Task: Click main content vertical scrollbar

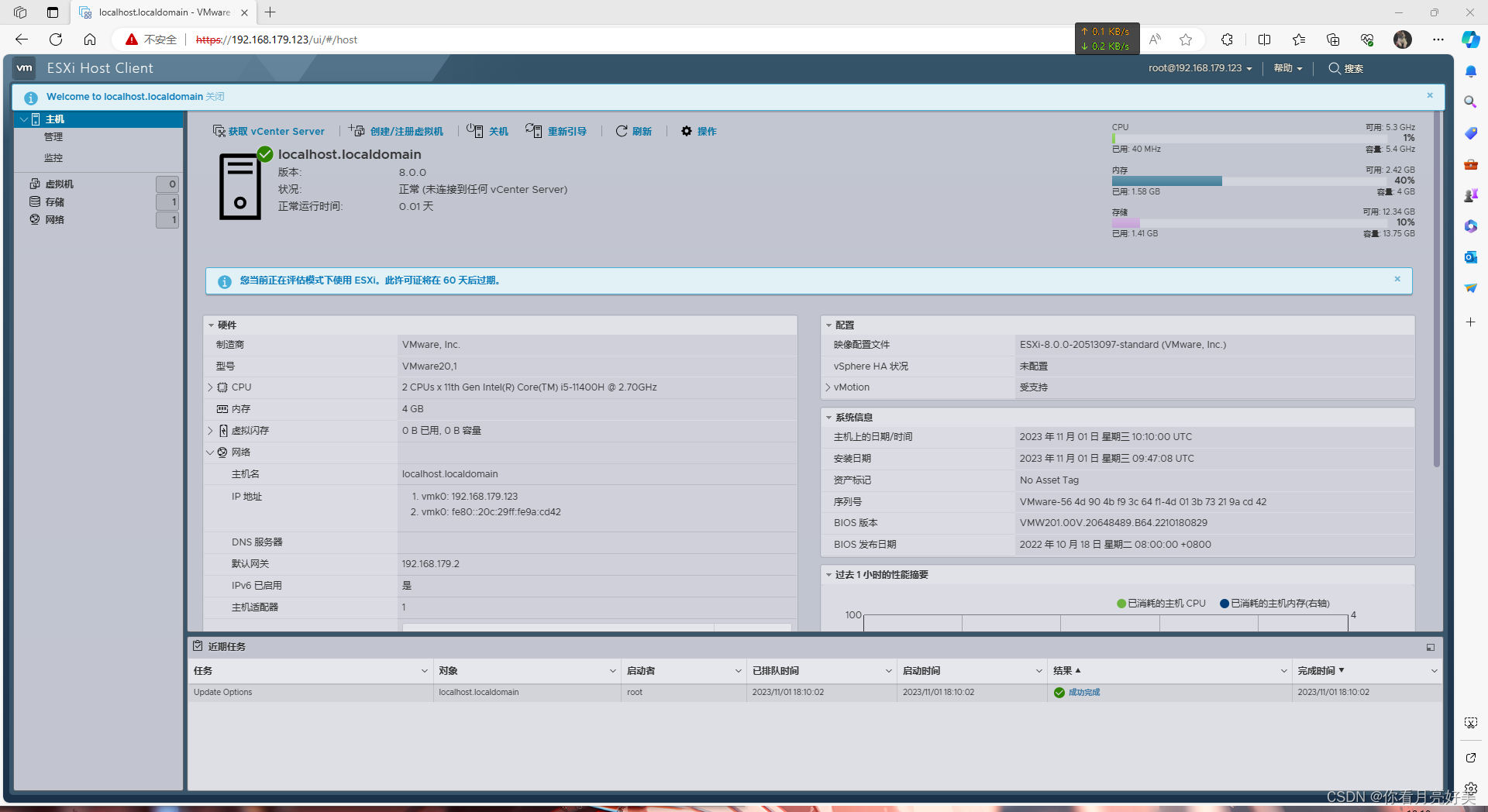Action: (1437, 291)
